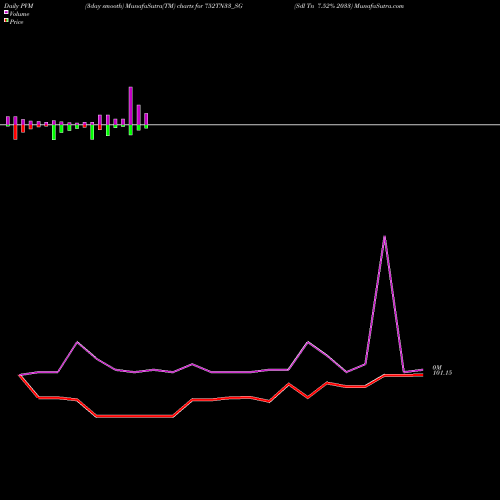Click the peak of the magenta volume line
500x500 pixels.
point(385,237)
